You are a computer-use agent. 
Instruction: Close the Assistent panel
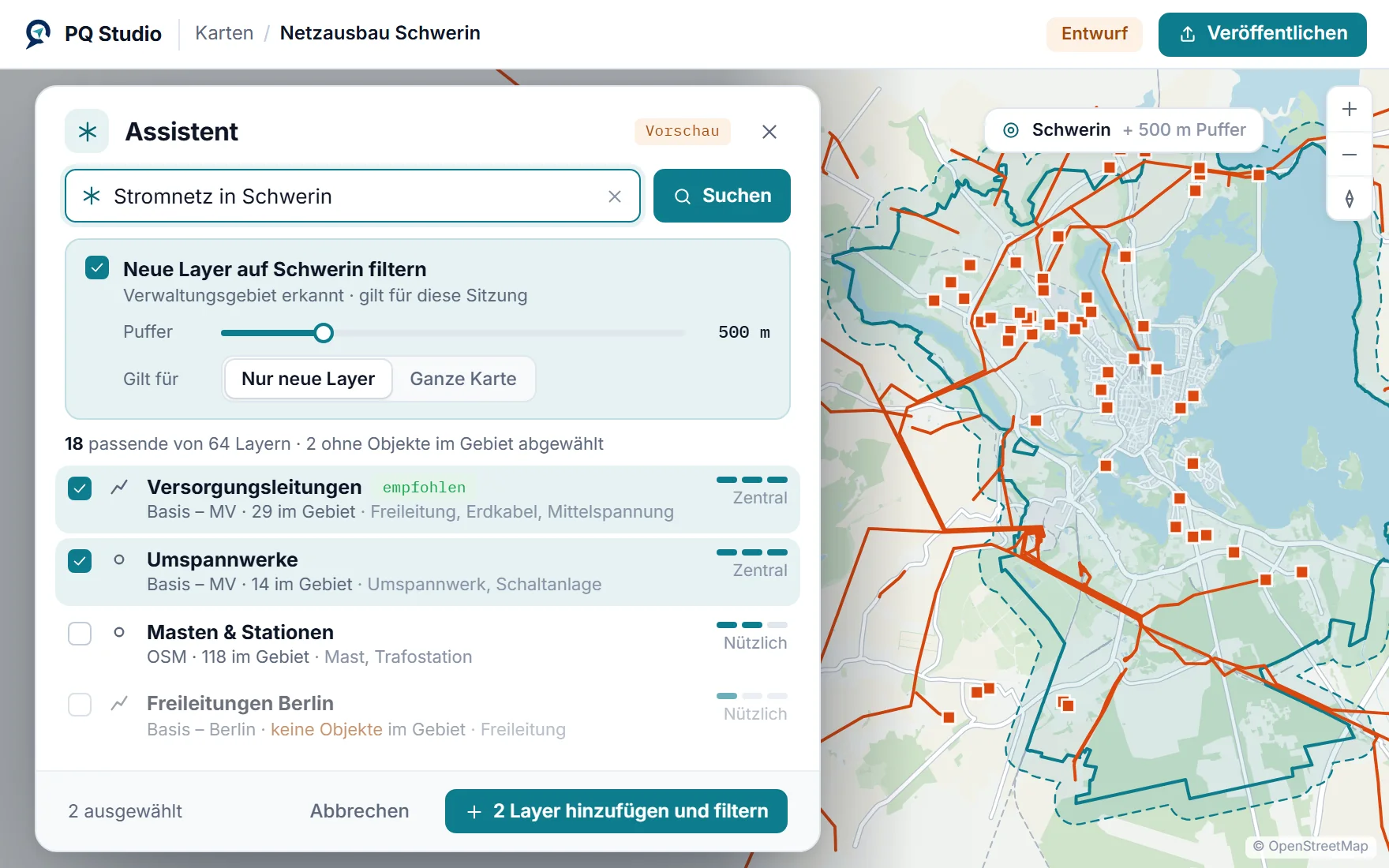coord(769,132)
